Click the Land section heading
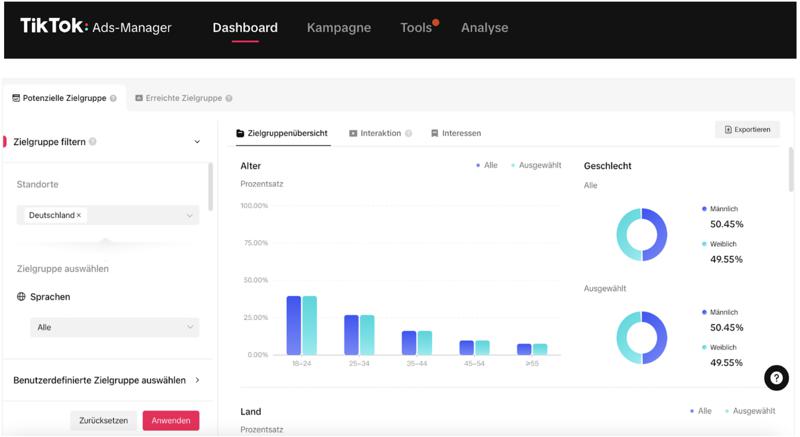Image resolution: width=800 pixels, height=437 pixels. pos(251,412)
